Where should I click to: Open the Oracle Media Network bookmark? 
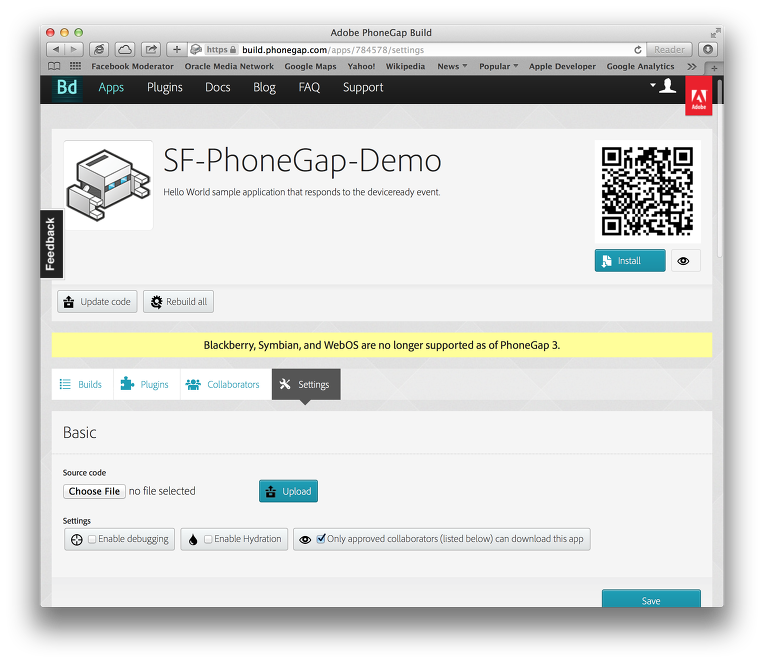(x=229, y=66)
